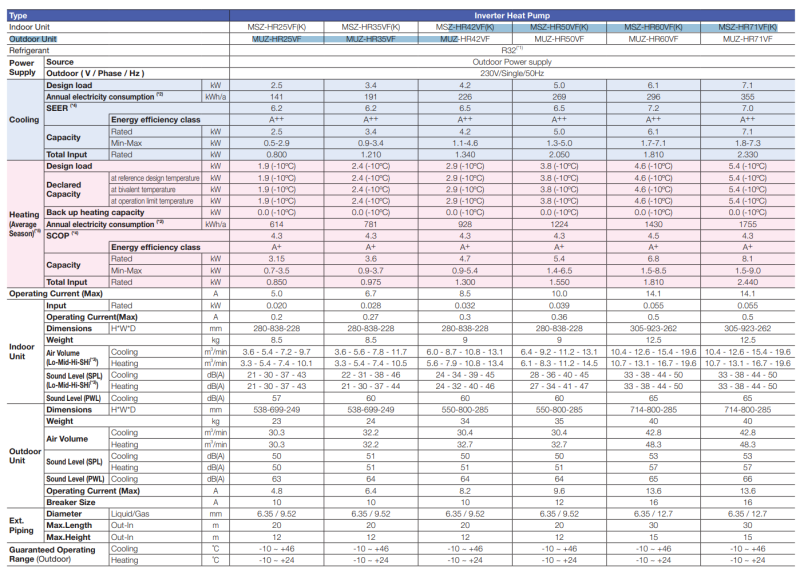Viewport: 800px width, 568px height.
Task: Select indoor sound level '22 - 31 - 38 - 46'
Action: [x=371, y=375]
